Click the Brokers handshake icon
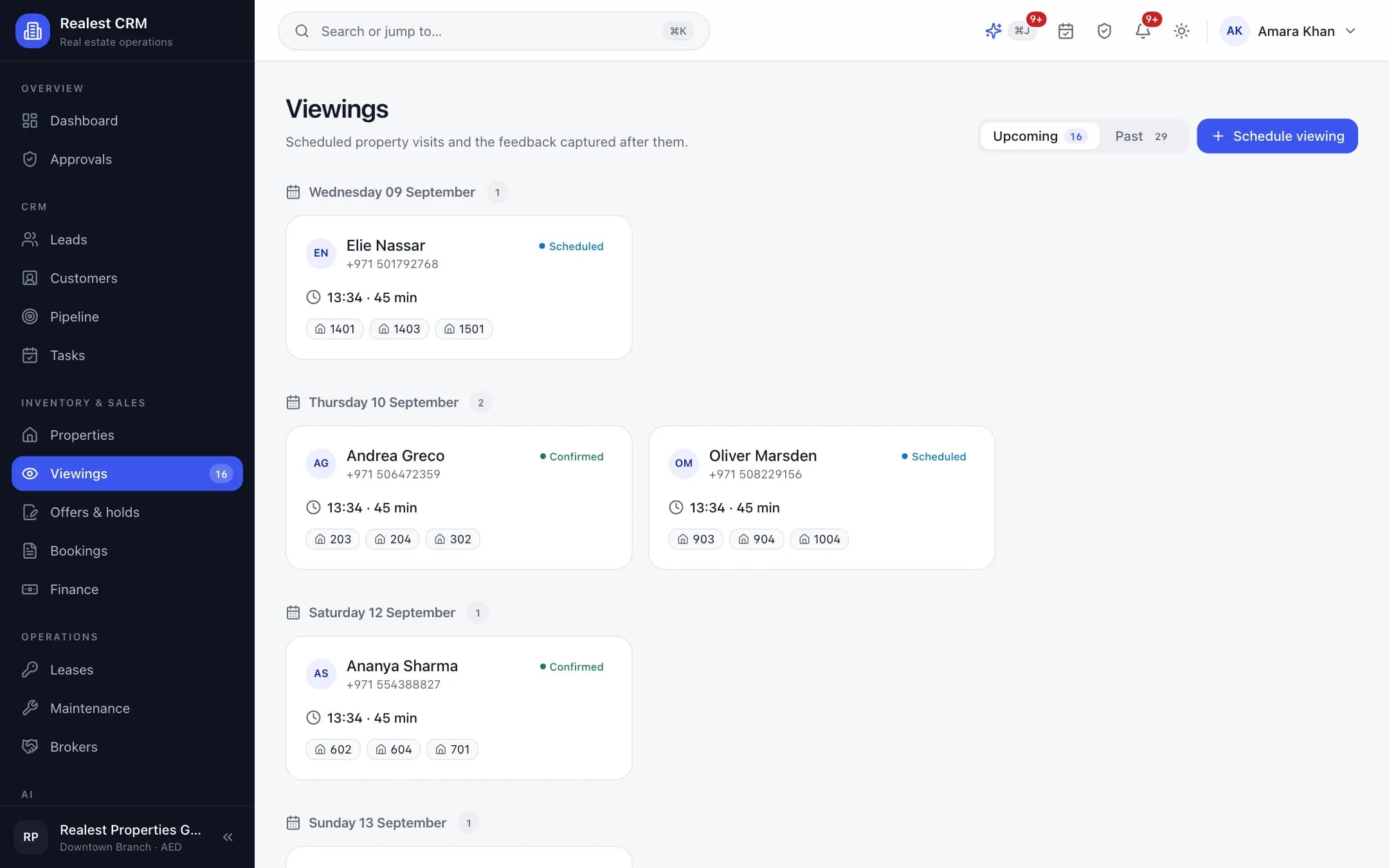 pos(30,747)
